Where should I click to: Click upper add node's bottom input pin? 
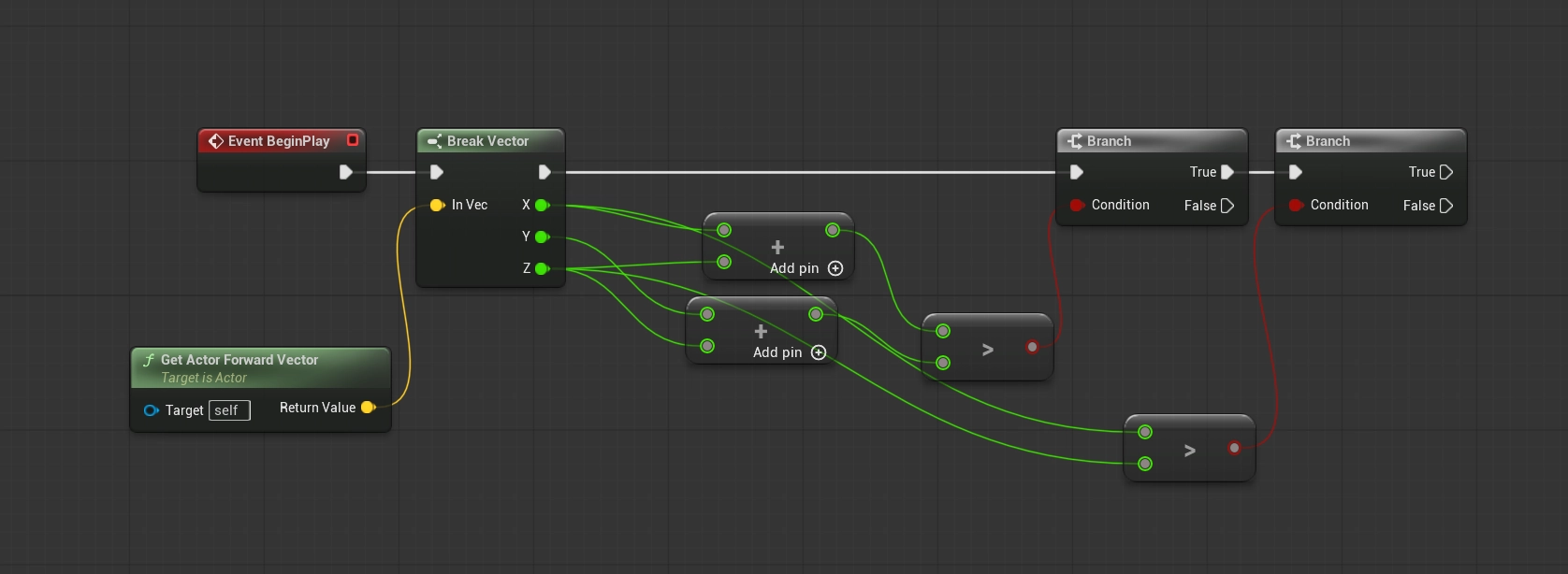(x=724, y=262)
